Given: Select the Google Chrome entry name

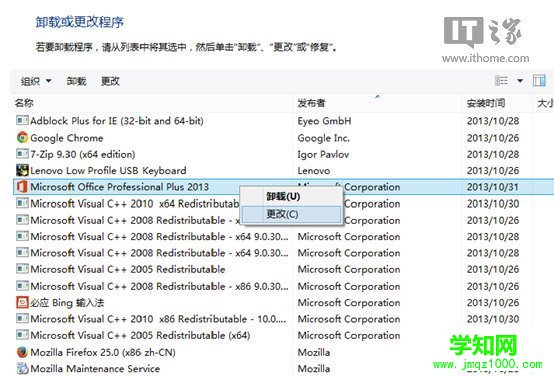Looking at the screenshot, I should click(x=67, y=138).
